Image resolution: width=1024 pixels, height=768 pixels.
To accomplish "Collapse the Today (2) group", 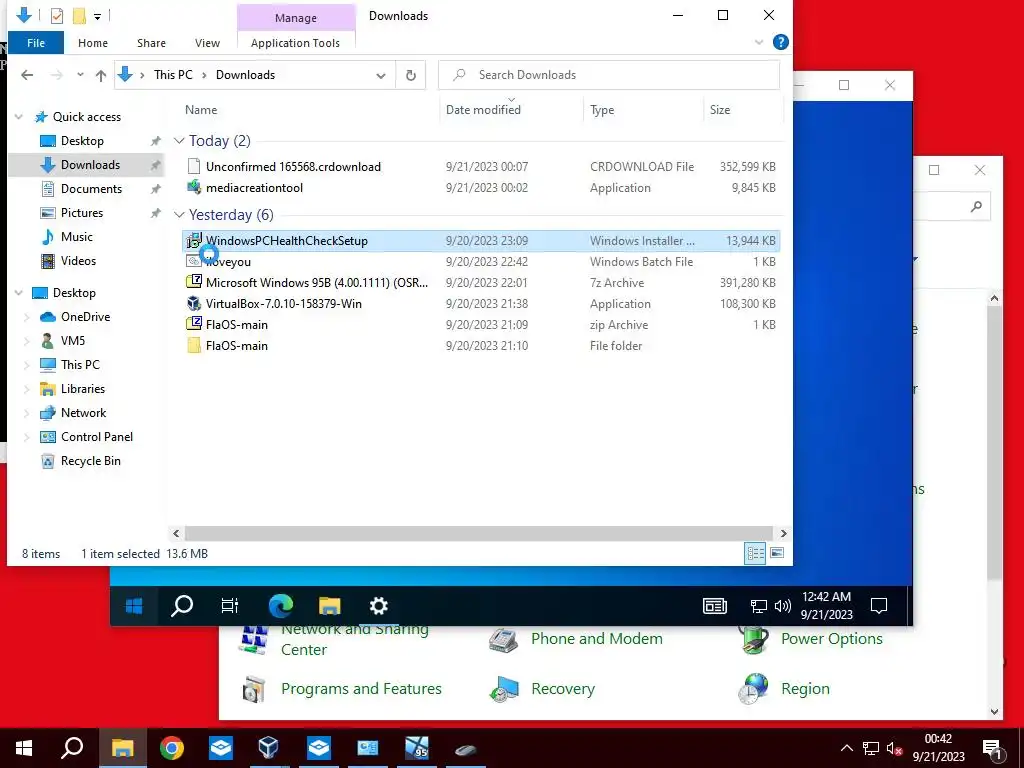I will click(x=179, y=140).
